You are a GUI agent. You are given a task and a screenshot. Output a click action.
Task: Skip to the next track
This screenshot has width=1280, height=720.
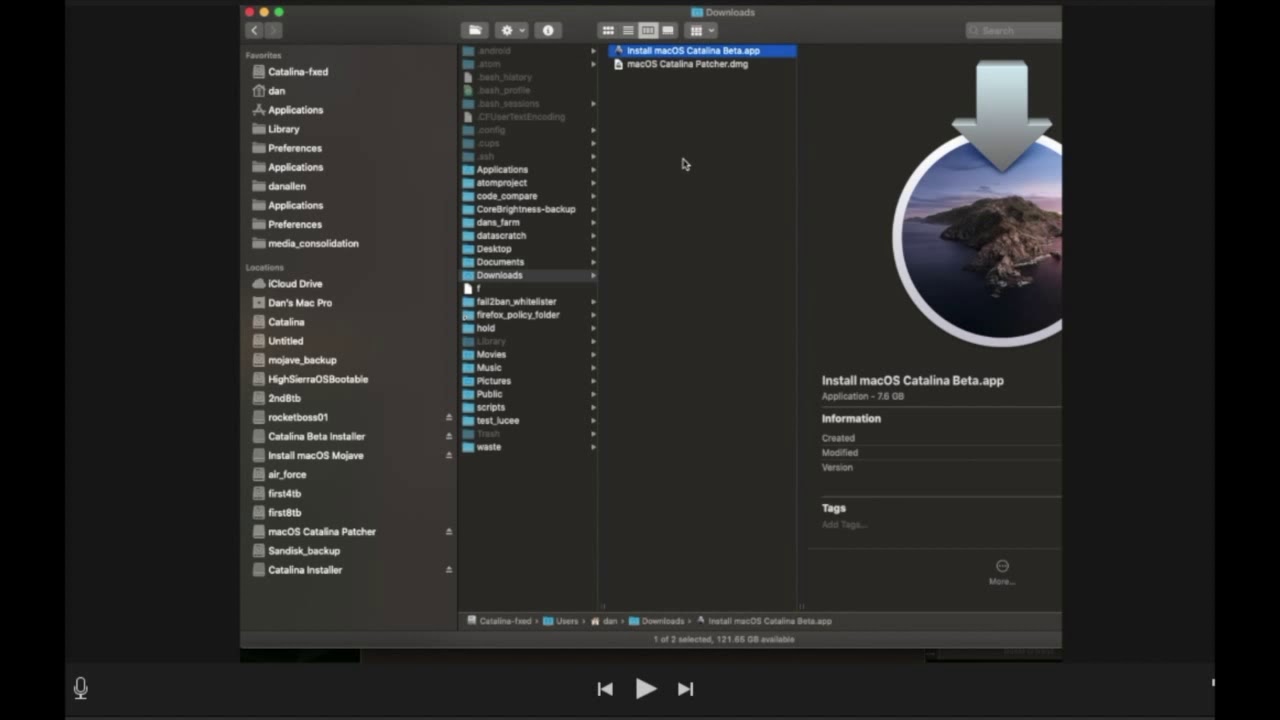[x=685, y=688]
